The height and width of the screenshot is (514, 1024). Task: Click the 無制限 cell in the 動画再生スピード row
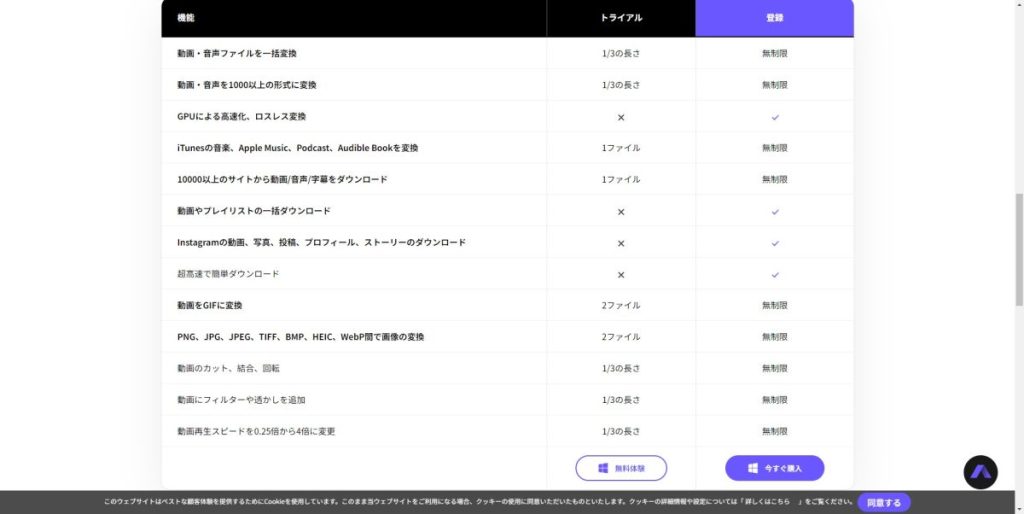tap(775, 431)
